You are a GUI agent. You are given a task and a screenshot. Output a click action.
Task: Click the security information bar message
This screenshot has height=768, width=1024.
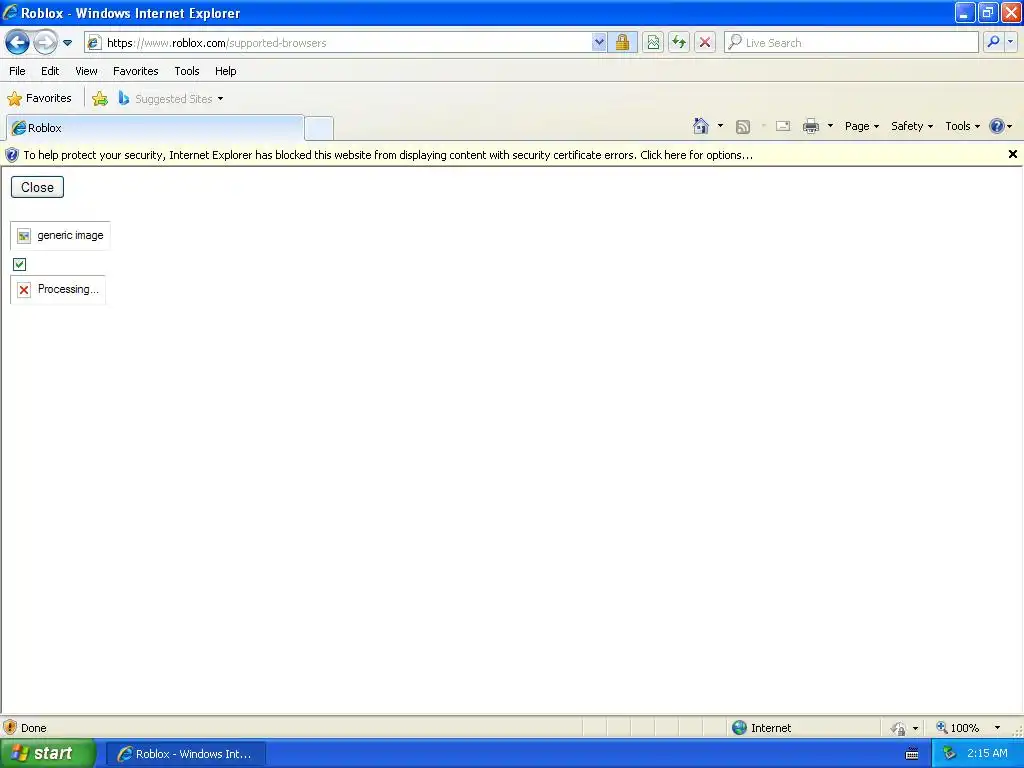pyautogui.click(x=388, y=155)
